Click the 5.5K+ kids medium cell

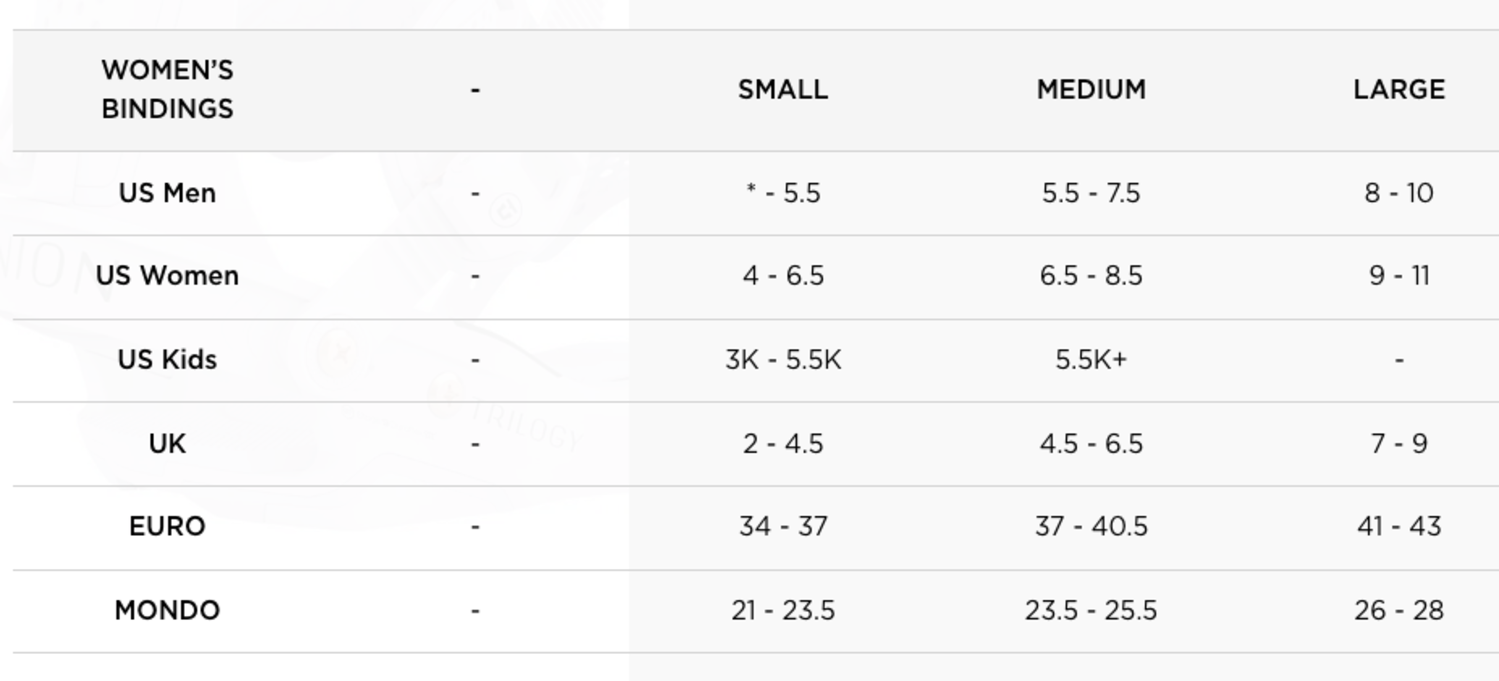1091,360
